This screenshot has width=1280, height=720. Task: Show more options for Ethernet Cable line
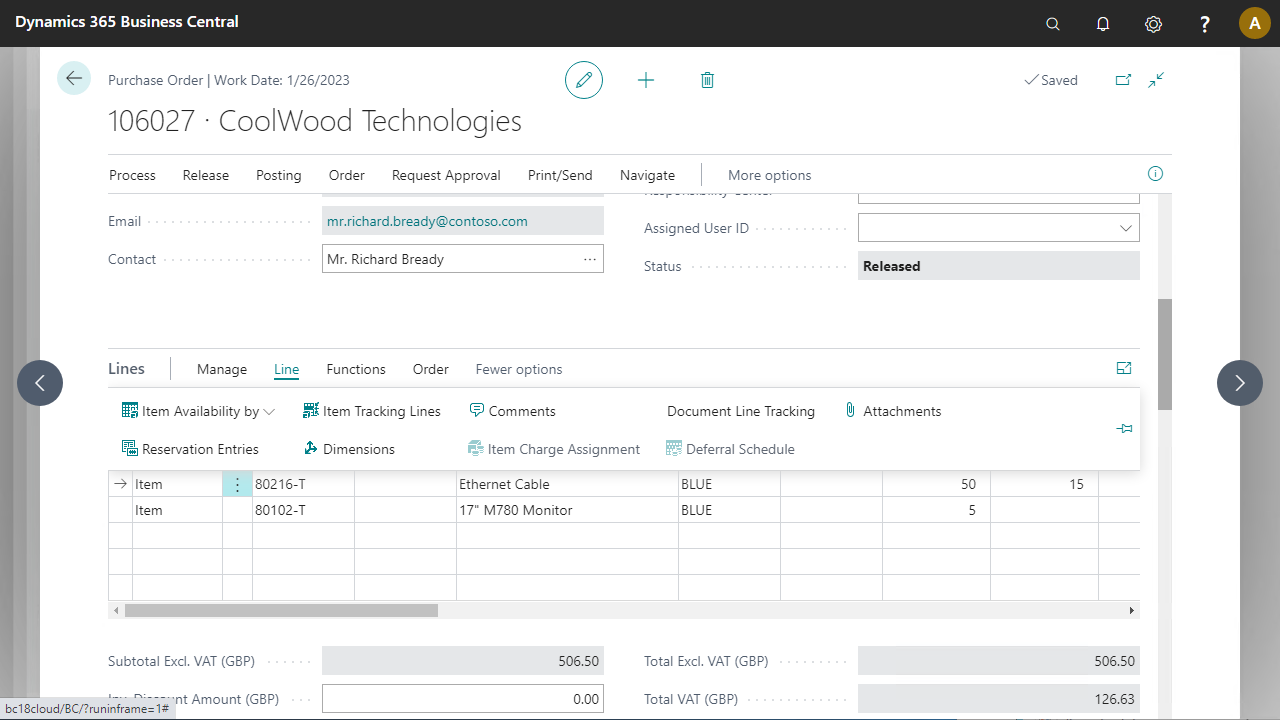(237, 484)
